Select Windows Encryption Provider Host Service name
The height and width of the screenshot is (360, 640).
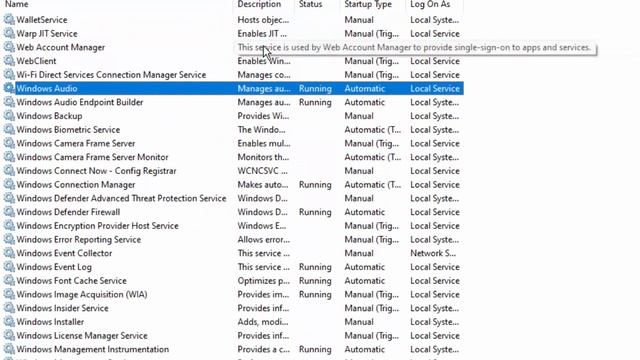click(x=98, y=226)
